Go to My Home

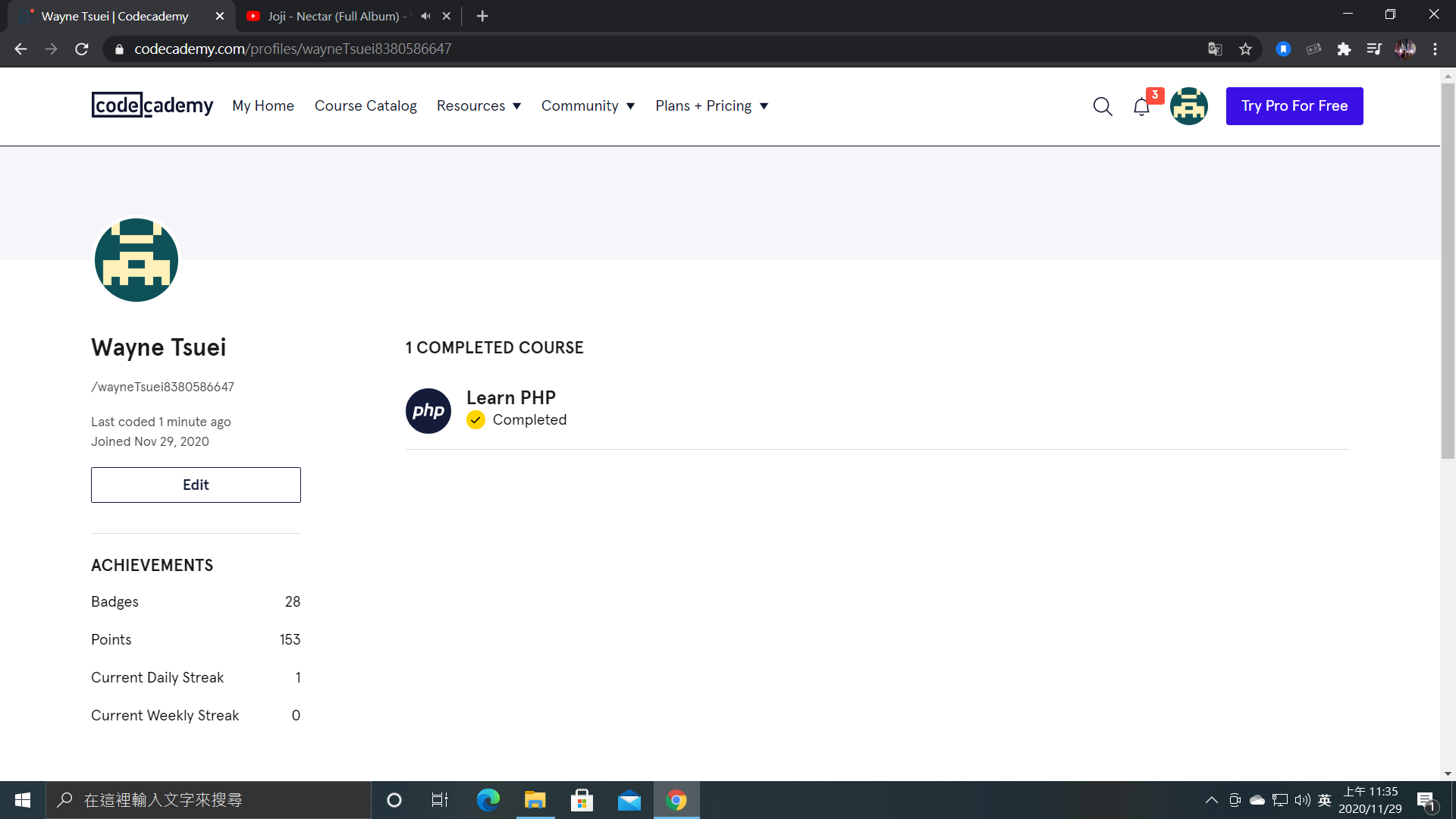(263, 106)
